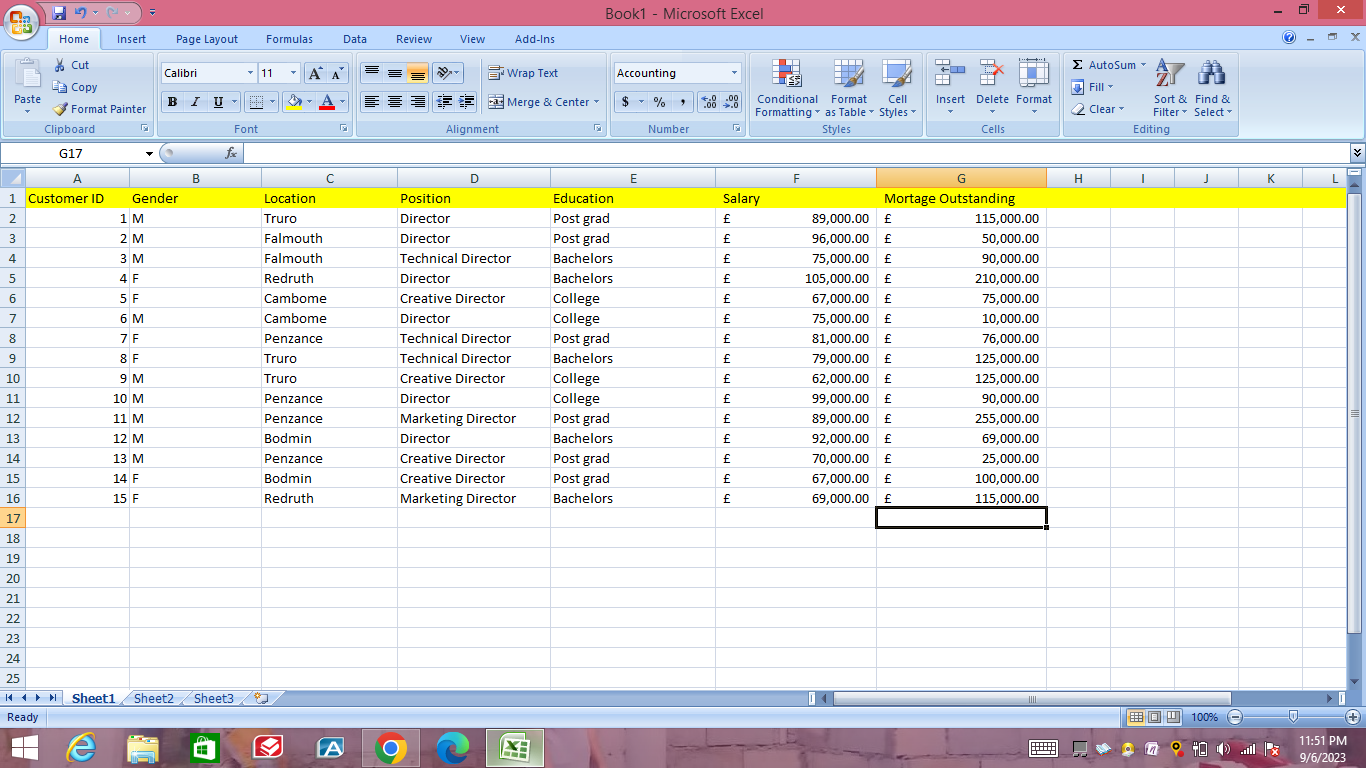Switch to the Sheet2 worksheet
The height and width of the screenshot is (768, 1366).
(x=154, y=698)
